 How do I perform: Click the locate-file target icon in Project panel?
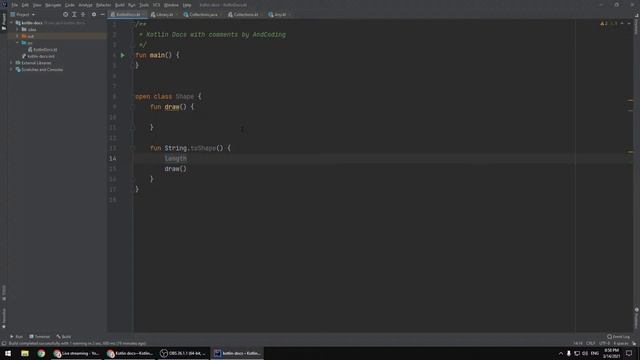click(65, 14)
